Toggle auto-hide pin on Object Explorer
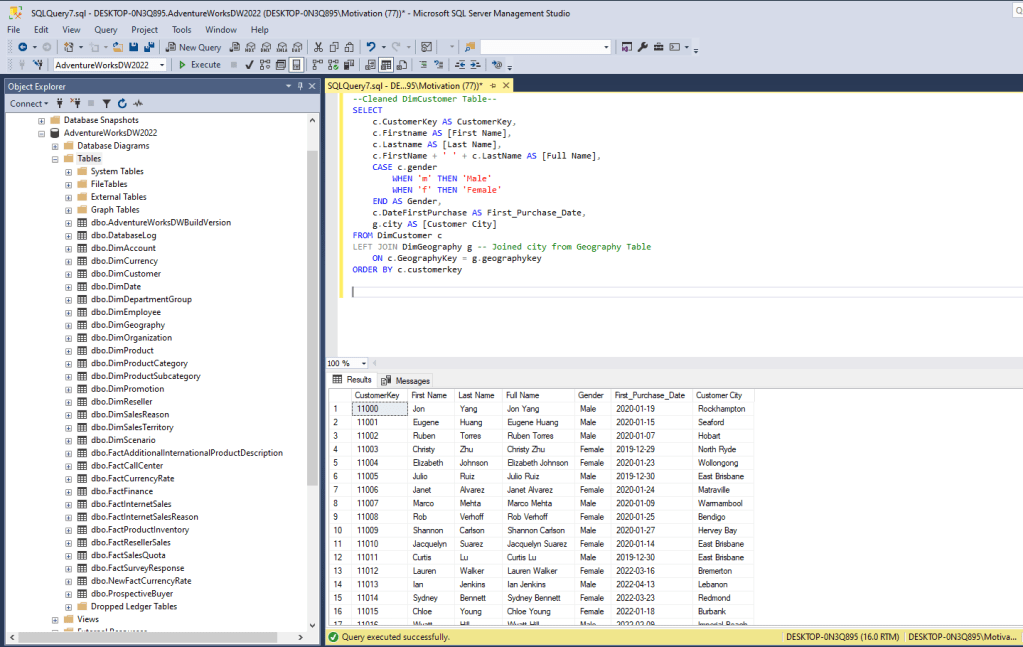 (x=299, y=86)
